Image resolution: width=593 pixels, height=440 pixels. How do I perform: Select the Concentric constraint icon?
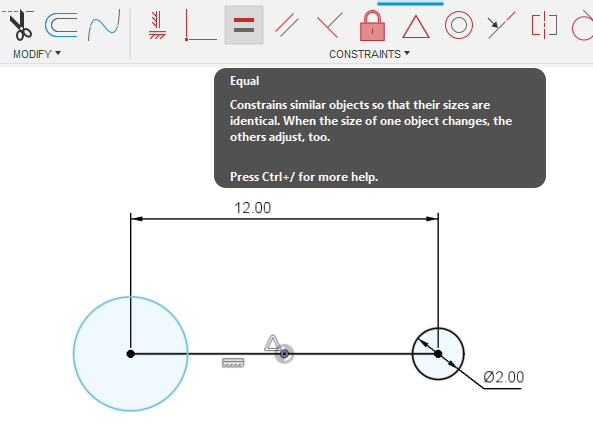pos(459,25)
